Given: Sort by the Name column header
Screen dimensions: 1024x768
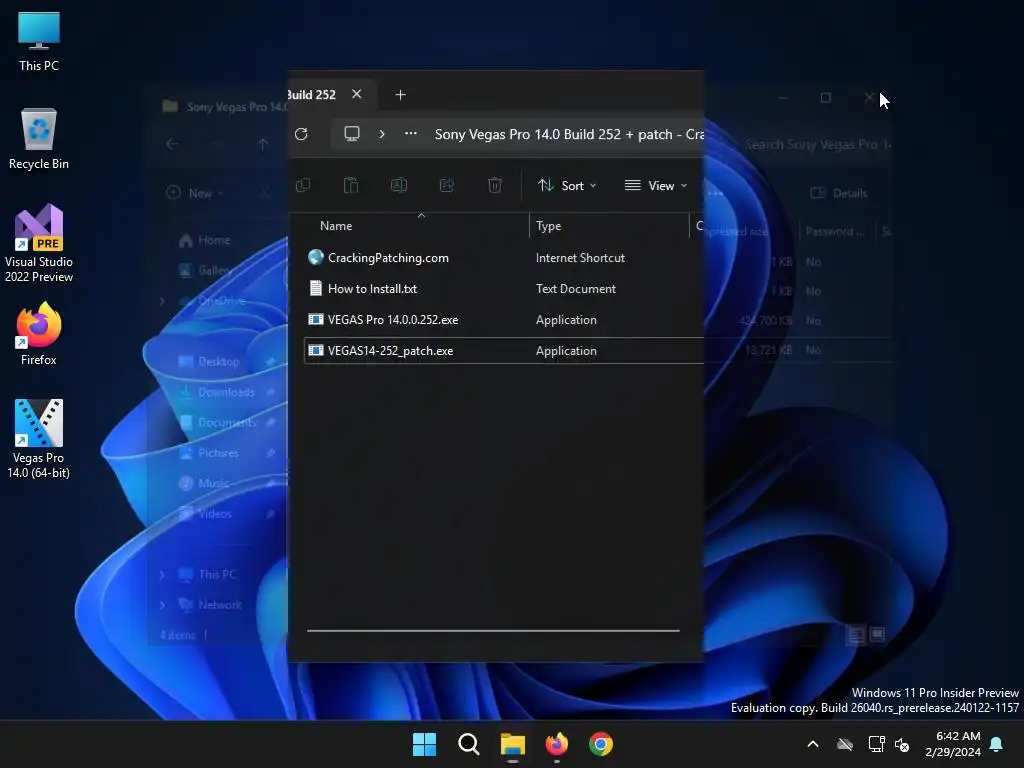Looking at the screenshot, I should click(x=336, y=226).
